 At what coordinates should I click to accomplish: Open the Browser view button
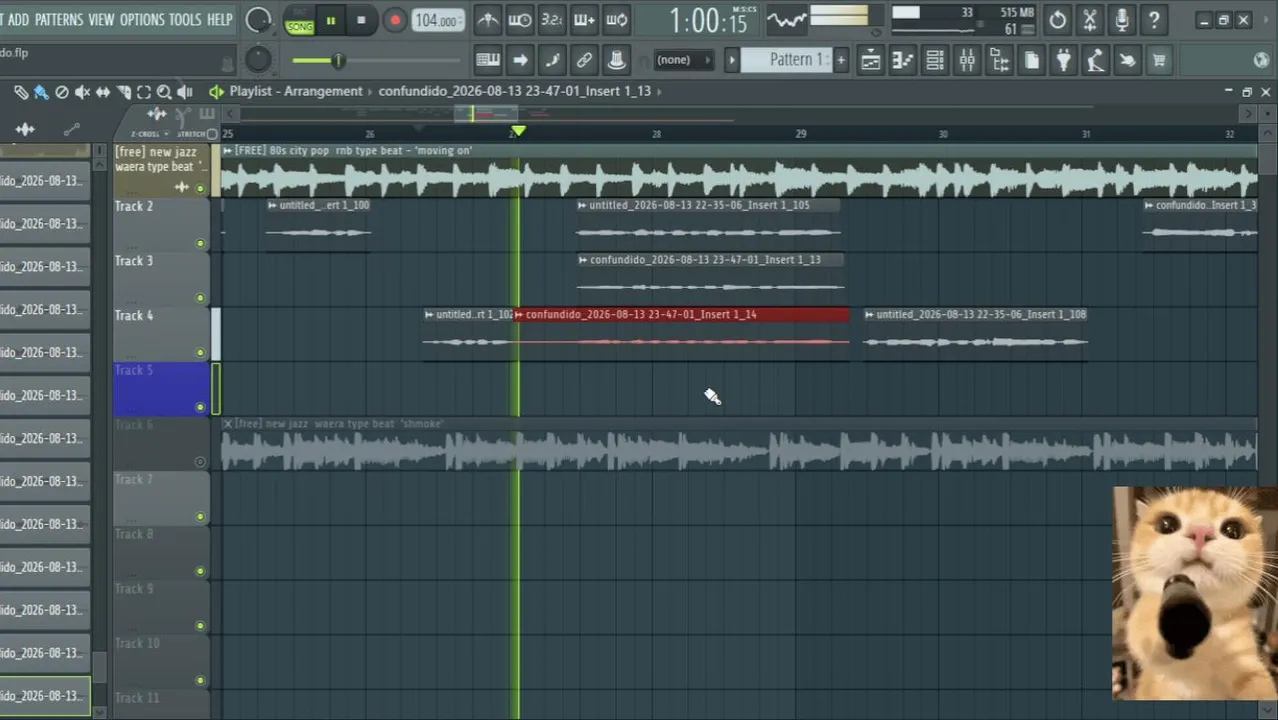click(999, 60)
